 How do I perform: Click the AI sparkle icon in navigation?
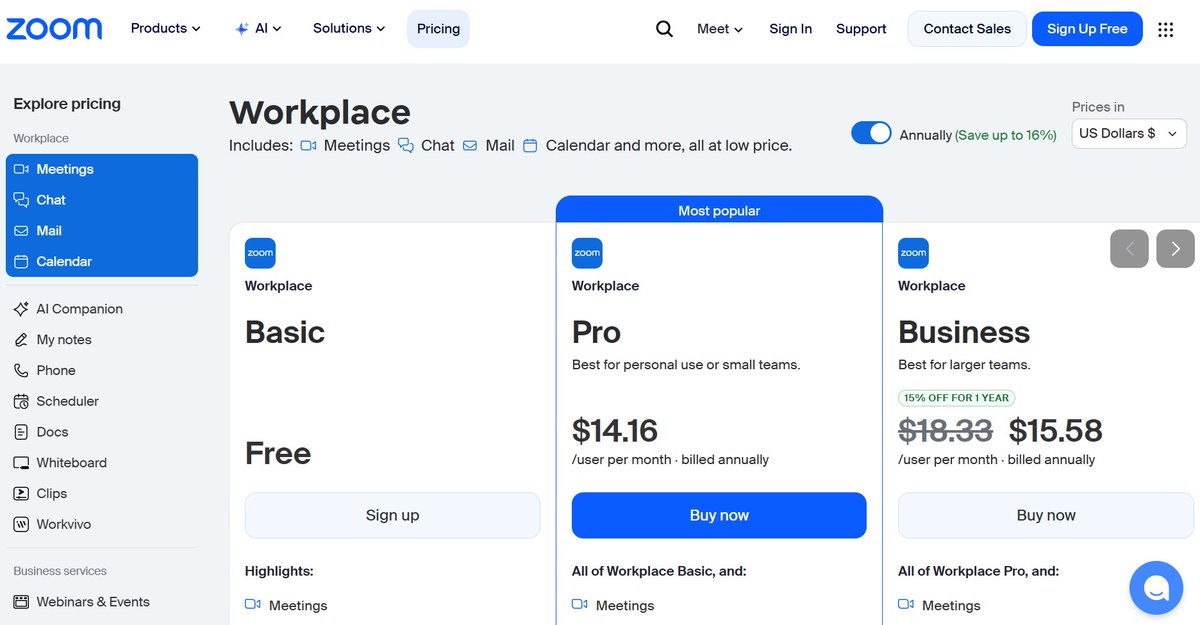241,29
